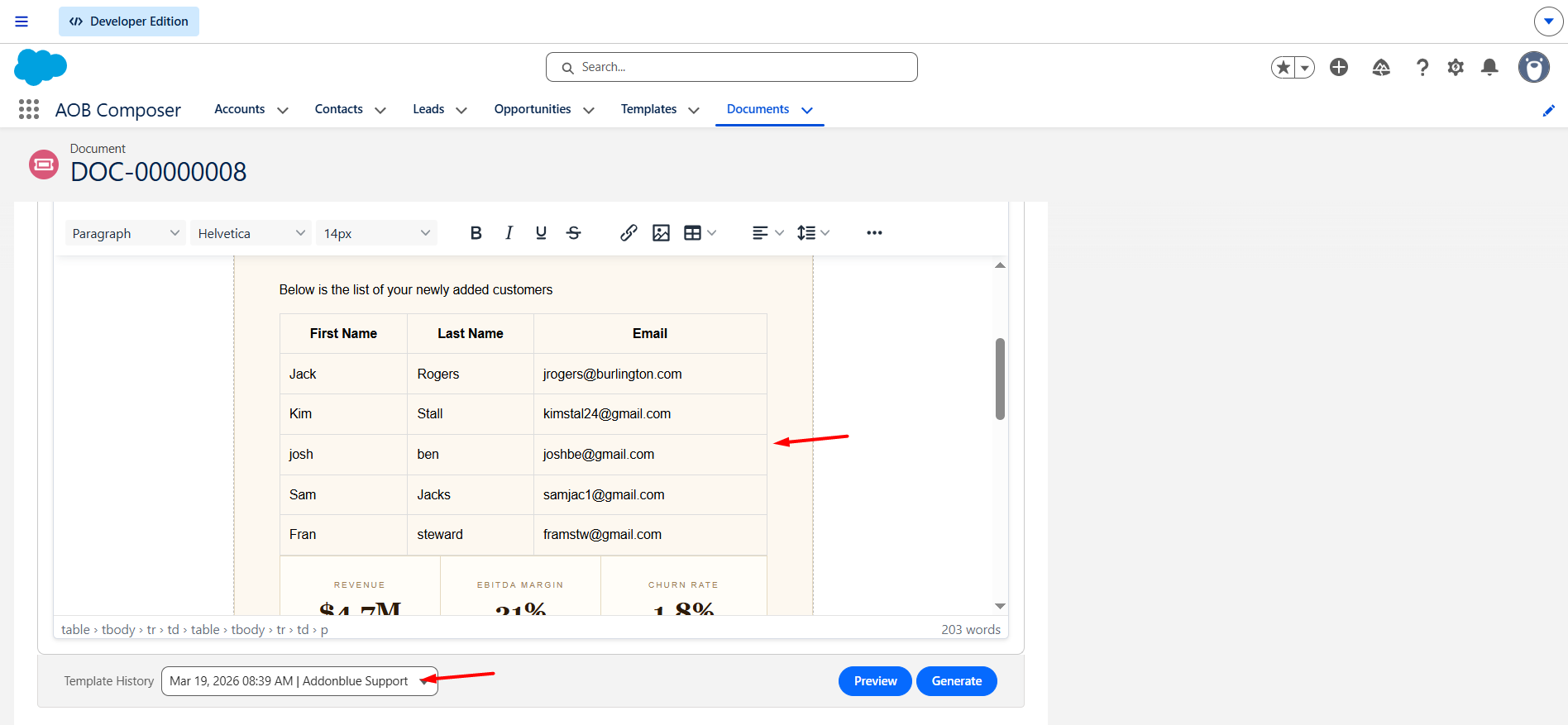This screenshot has width=1568, height=725.
Task: Click the jrogers@burlington.com email cell
Action: coord(650,374)
